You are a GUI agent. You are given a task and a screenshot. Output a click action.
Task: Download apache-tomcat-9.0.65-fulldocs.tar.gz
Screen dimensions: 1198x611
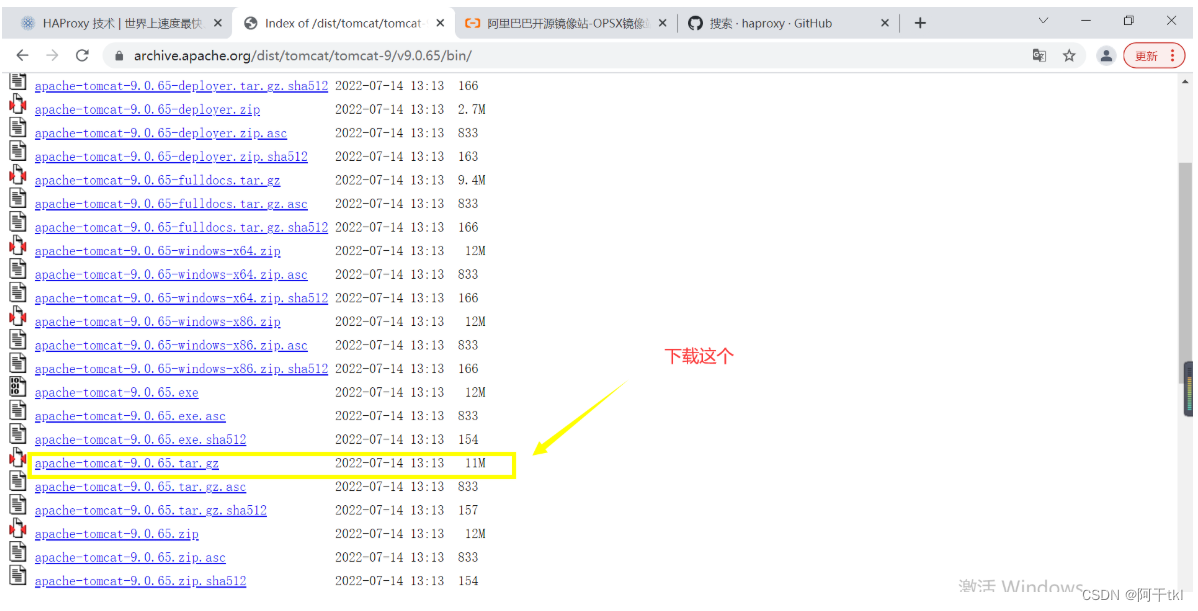tap(157, 180)
